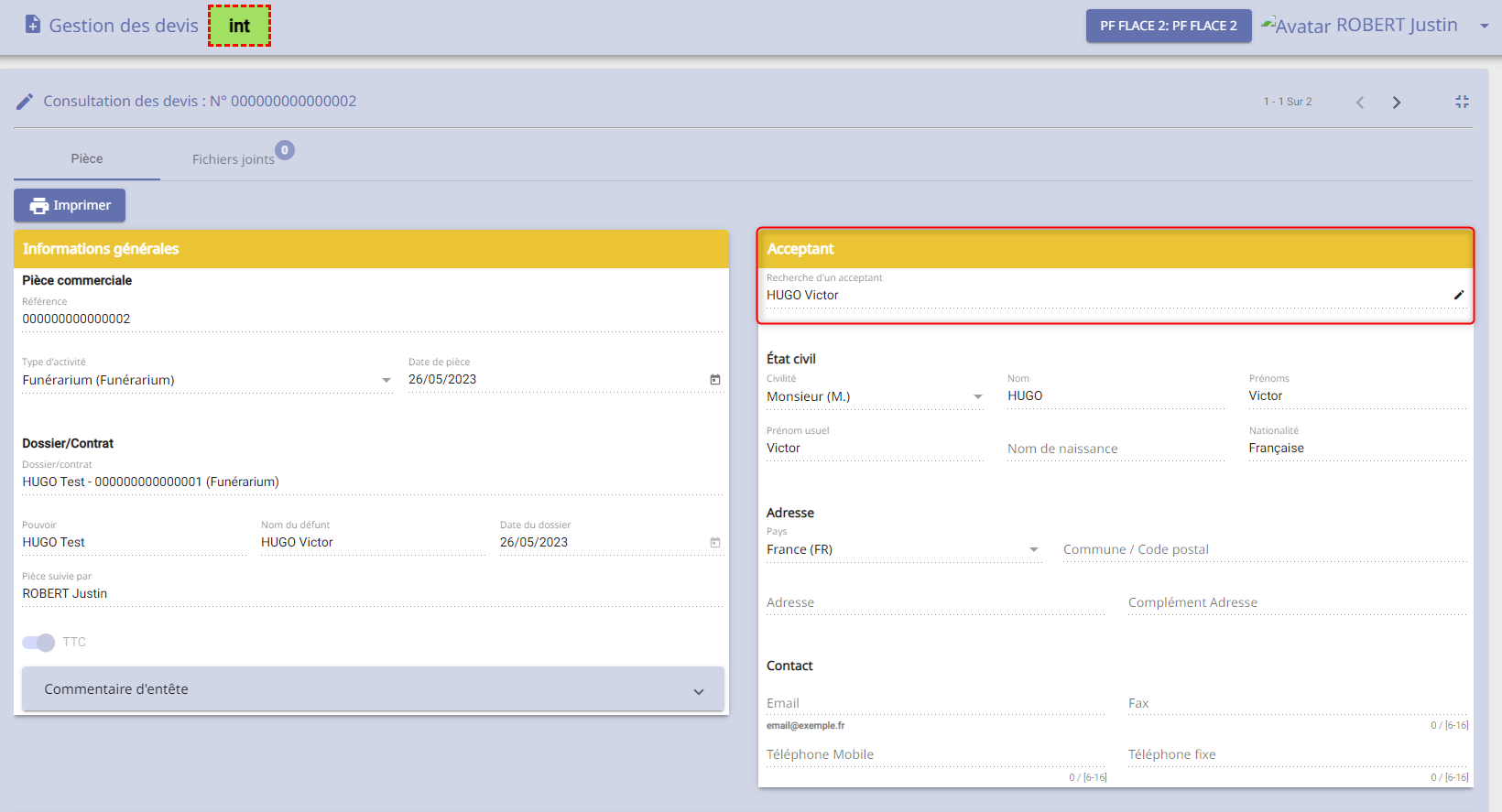
Task: Open calendar for Date de pièce
Action: point(715,379)
